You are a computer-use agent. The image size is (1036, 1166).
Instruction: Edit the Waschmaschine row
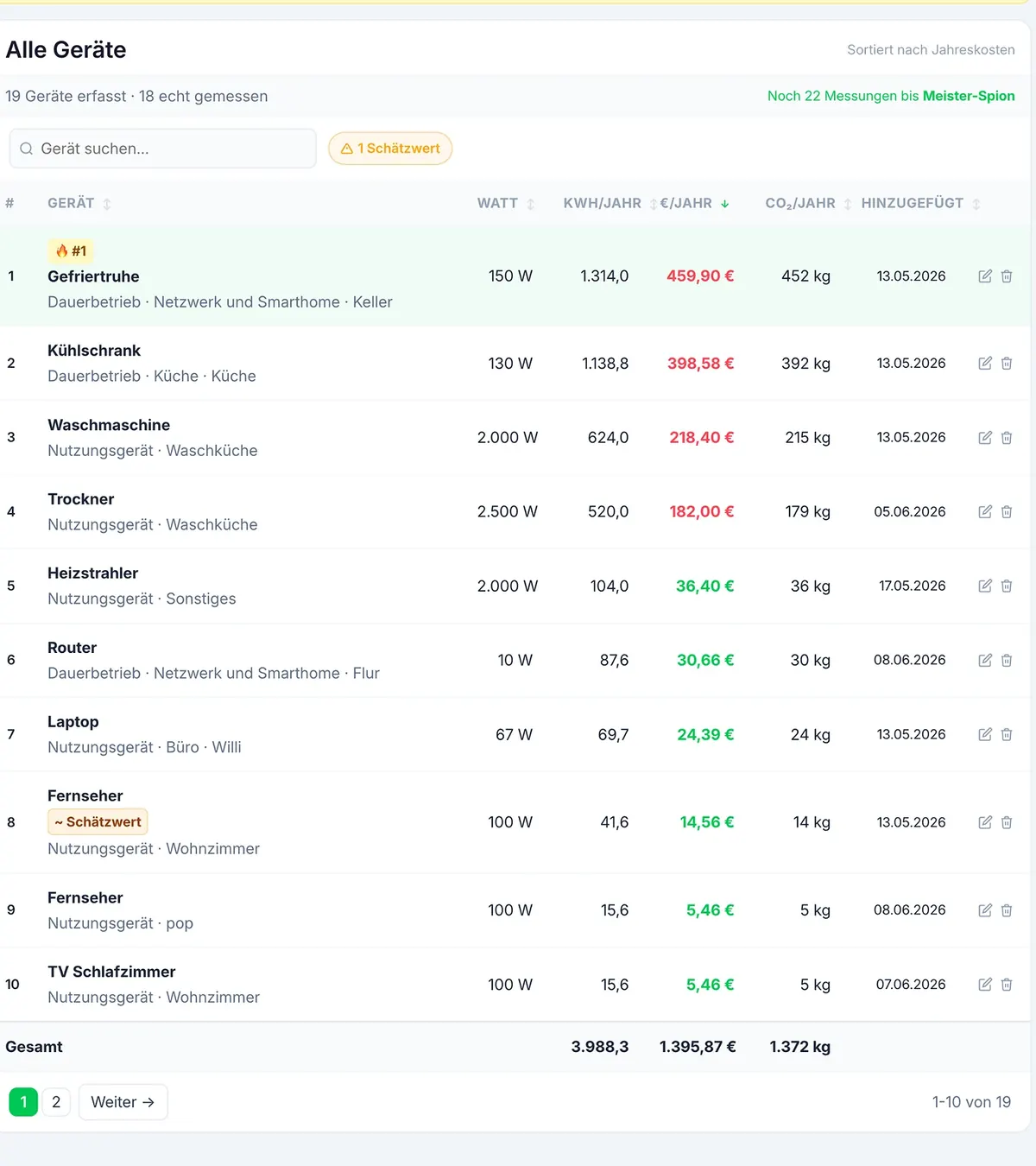985,438
